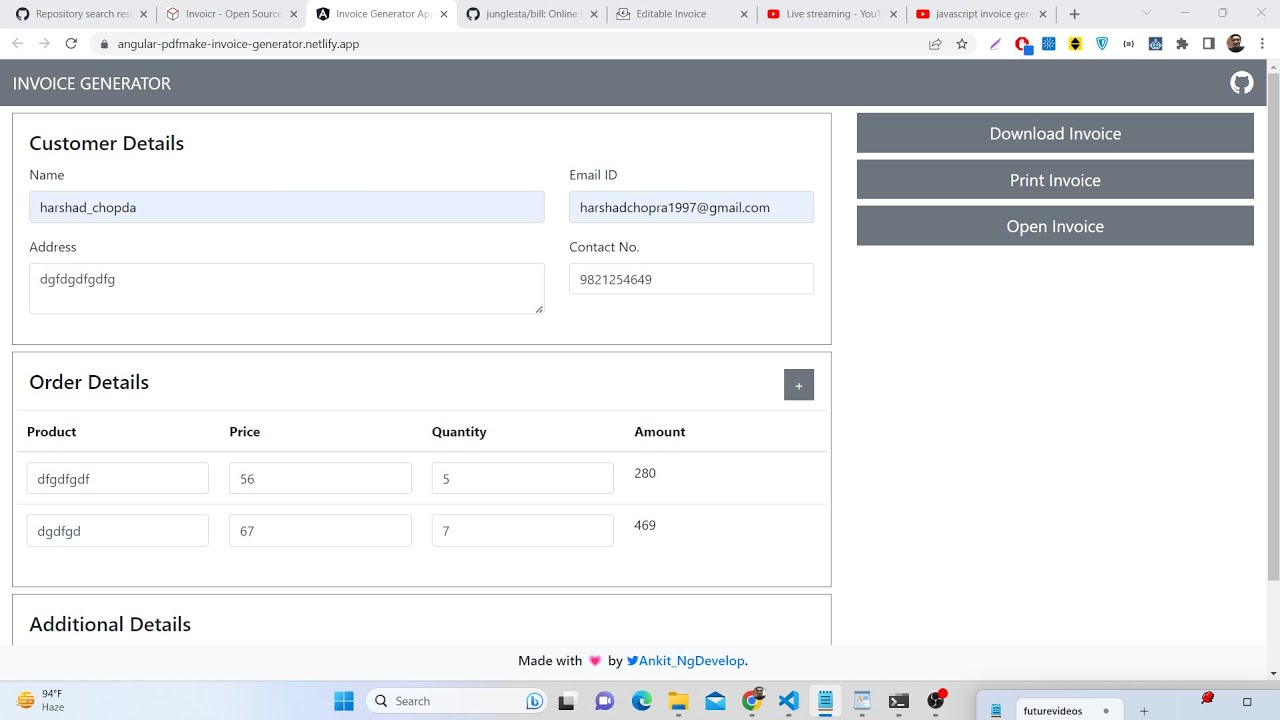
Task: Reload the page with refresh icon
Action: (x=71, y=44)
